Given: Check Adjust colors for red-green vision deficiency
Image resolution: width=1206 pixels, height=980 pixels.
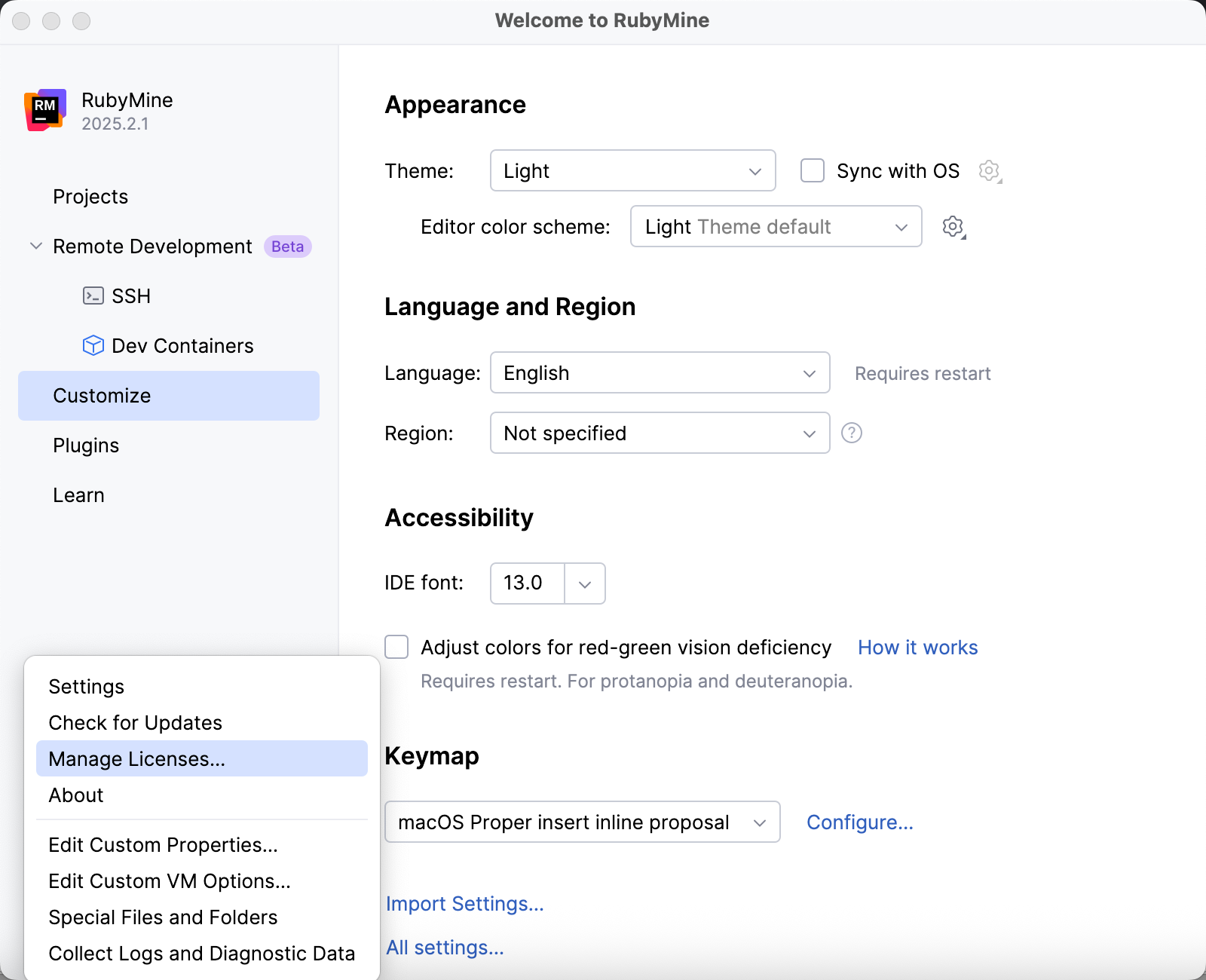Looking at the screenshot, I should tap(396, 647).
